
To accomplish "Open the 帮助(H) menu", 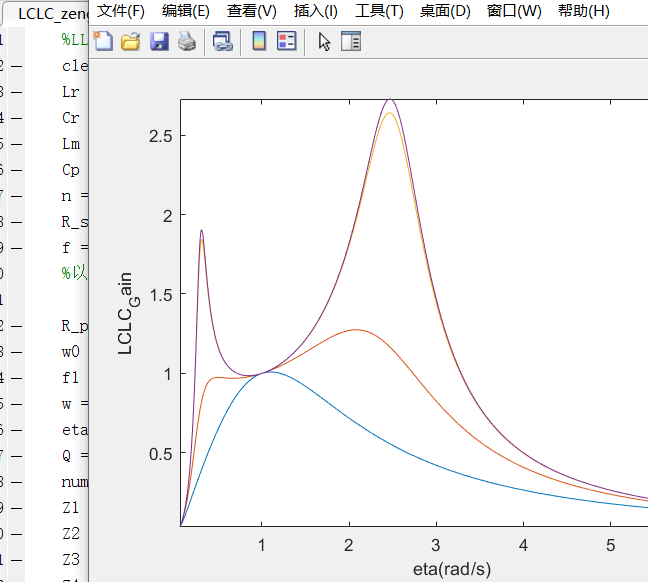I will click(x=584, y=11).
